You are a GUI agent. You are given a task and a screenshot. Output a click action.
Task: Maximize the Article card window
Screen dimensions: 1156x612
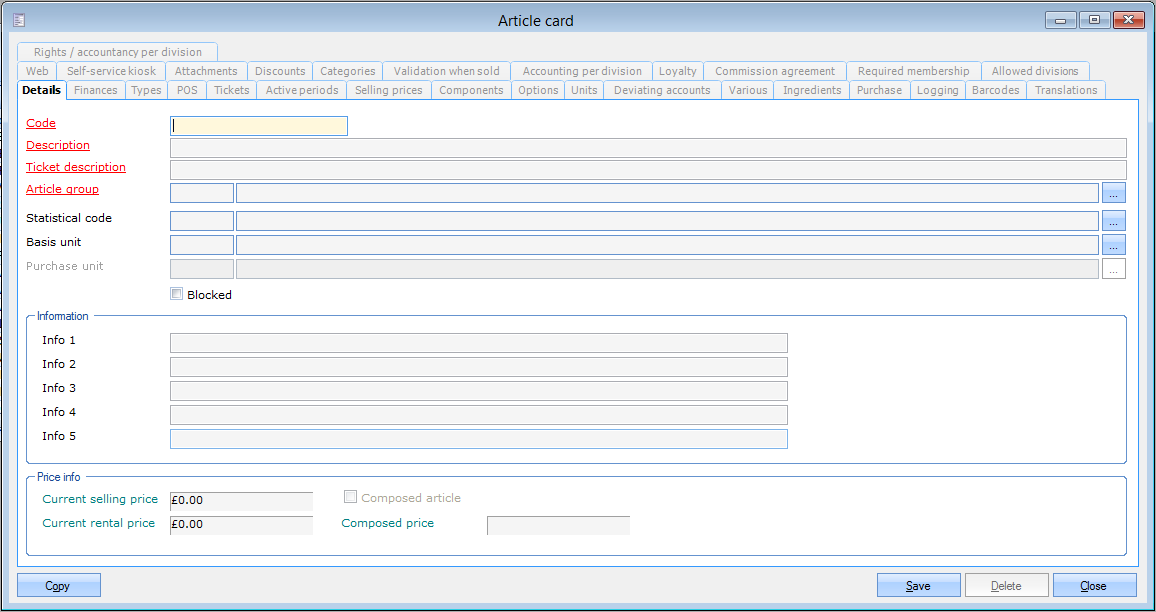[1095, 20]
